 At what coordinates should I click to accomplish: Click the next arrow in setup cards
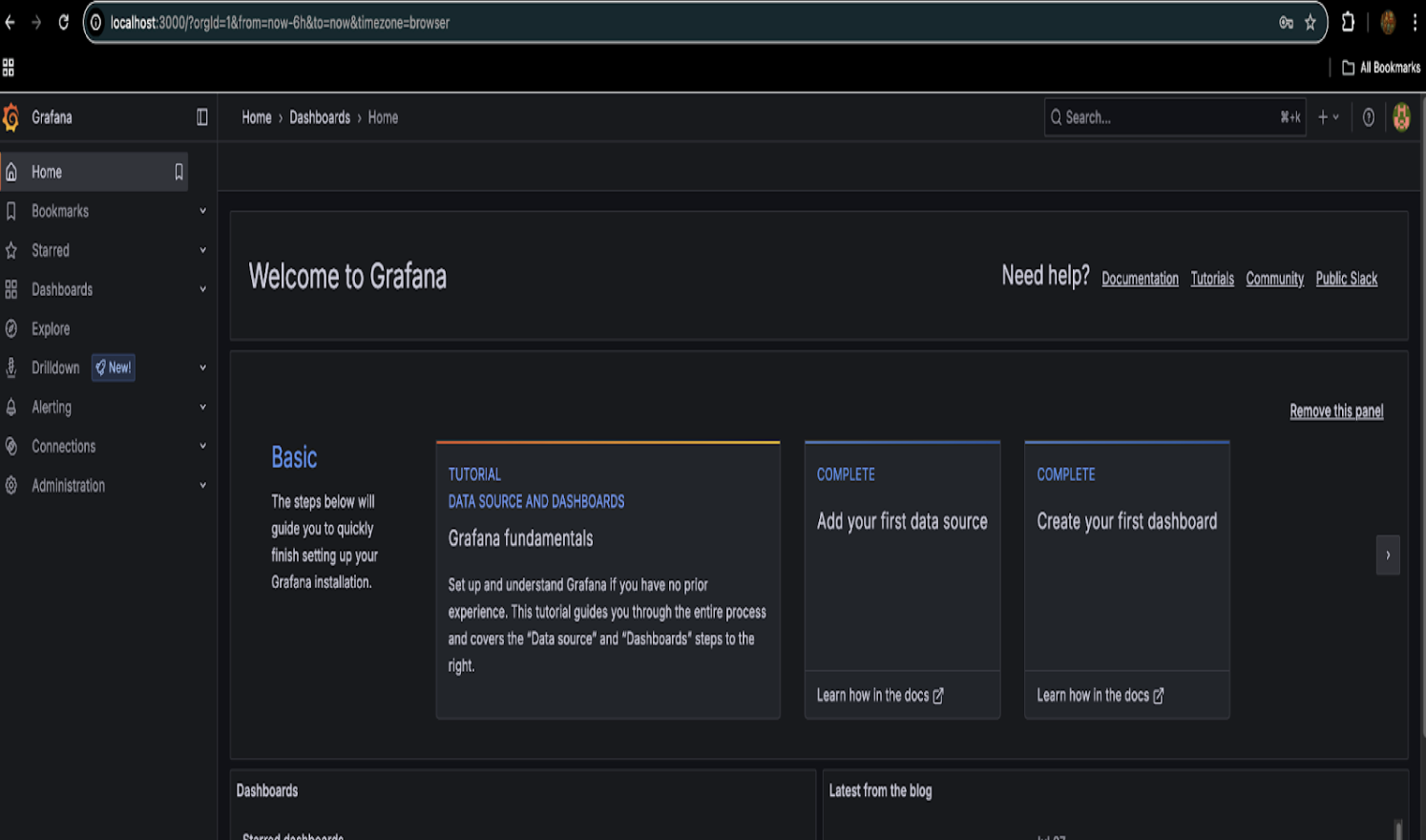1388,556
